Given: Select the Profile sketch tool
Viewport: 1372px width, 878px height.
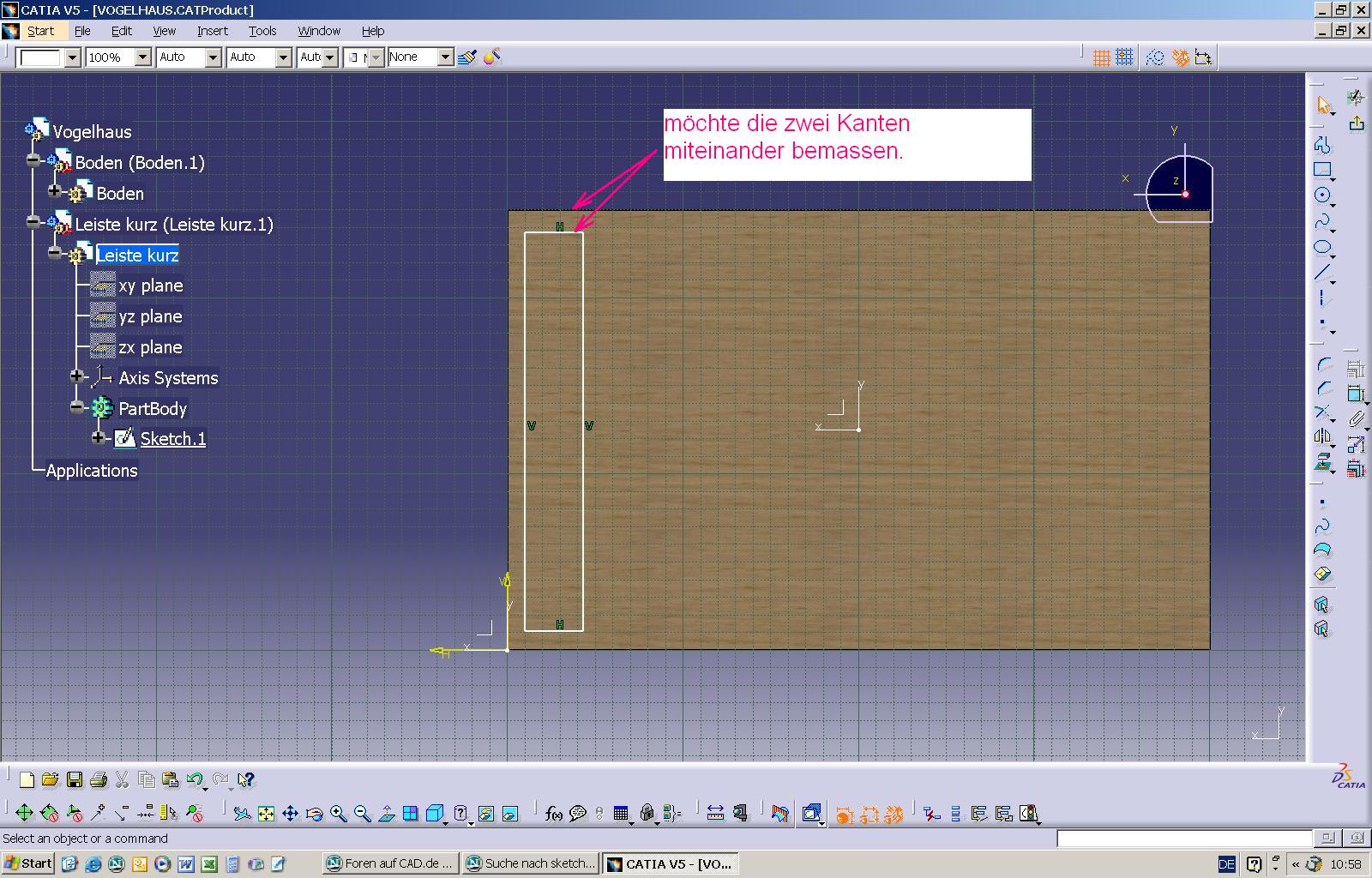Looking at the screenshot, I should 1322,144.
